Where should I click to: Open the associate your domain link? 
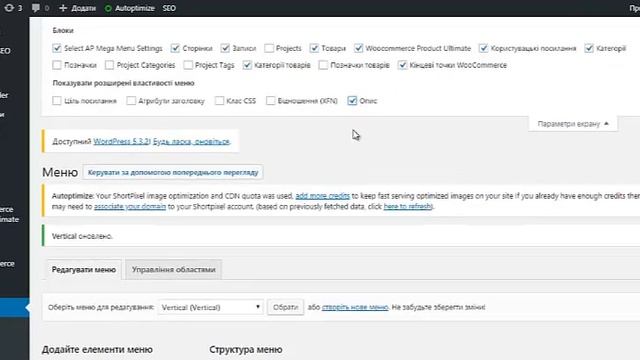(x=130, y=207)
